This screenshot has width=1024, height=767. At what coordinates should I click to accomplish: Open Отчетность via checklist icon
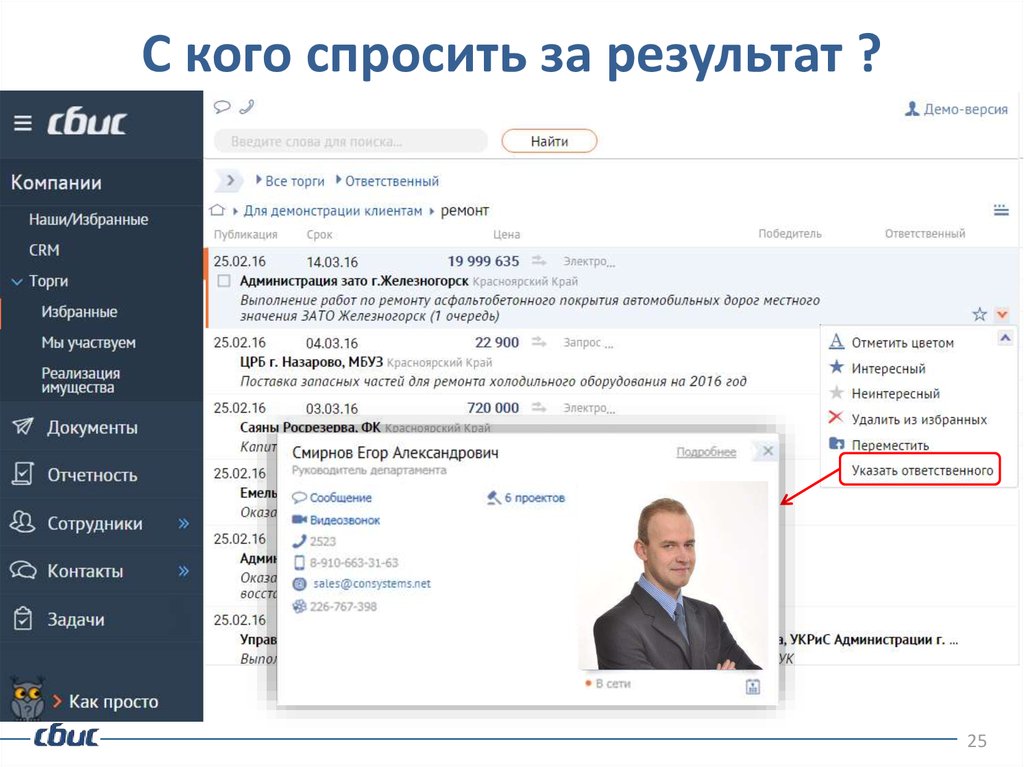click(x=23, y=474)
